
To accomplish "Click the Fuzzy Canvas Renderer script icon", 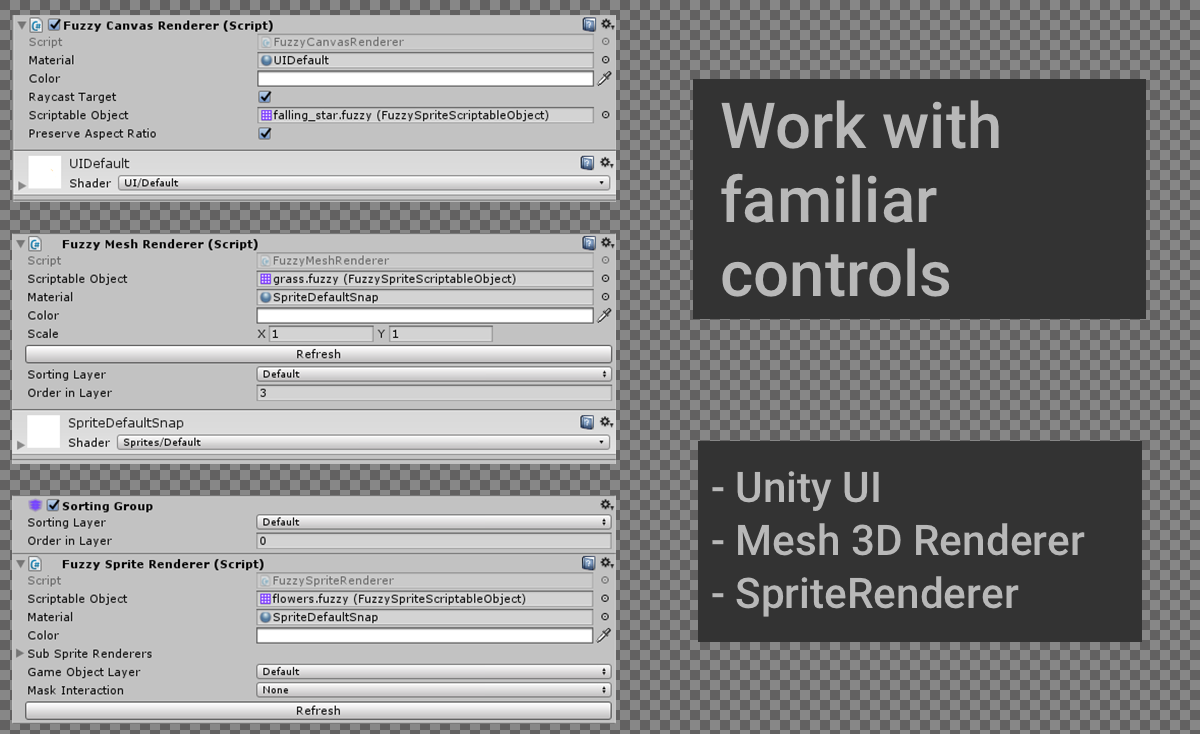I will click(36, 24).
